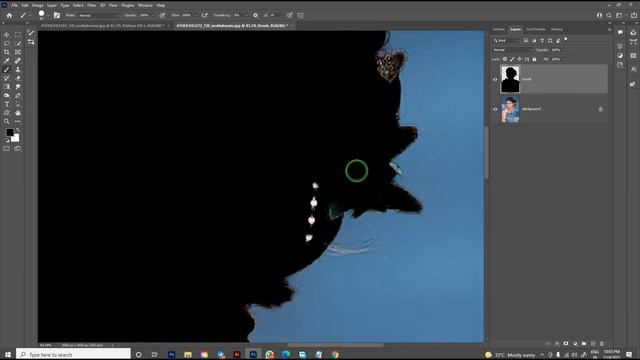Viewport: 640px width, 360px height.
Task: Select the Eraser tool
Action: pos(18,78)
